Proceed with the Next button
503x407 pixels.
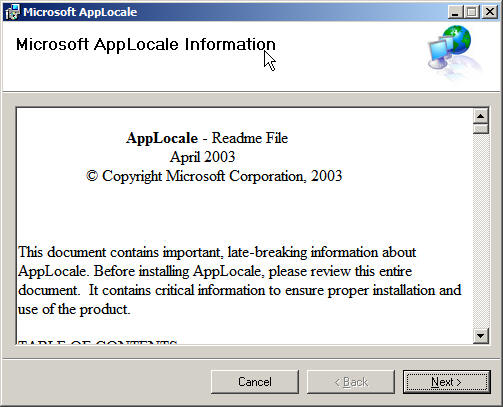click(446, 382)
